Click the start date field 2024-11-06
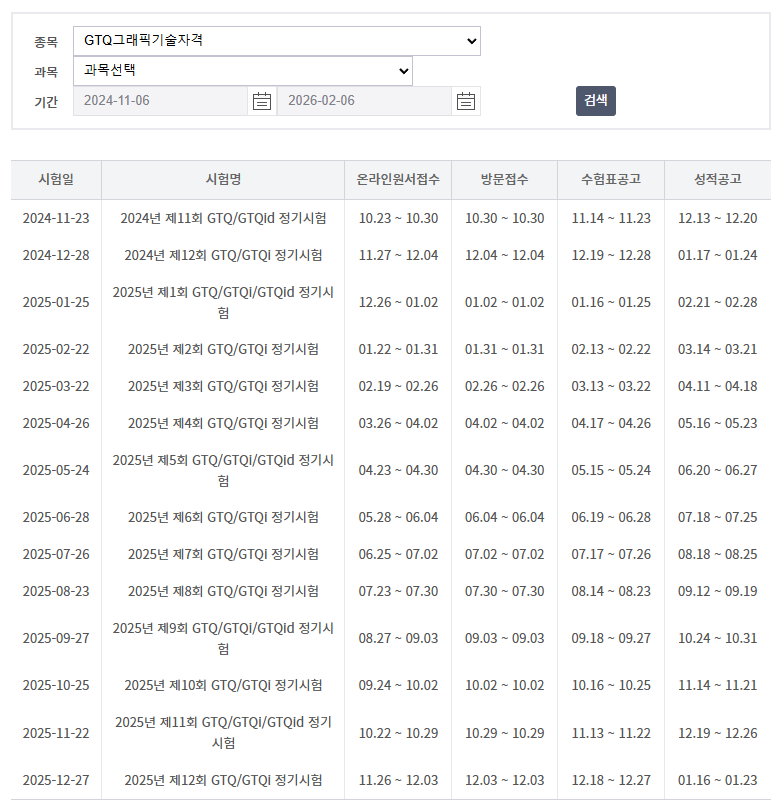783x808 pixels. point(160,100)
